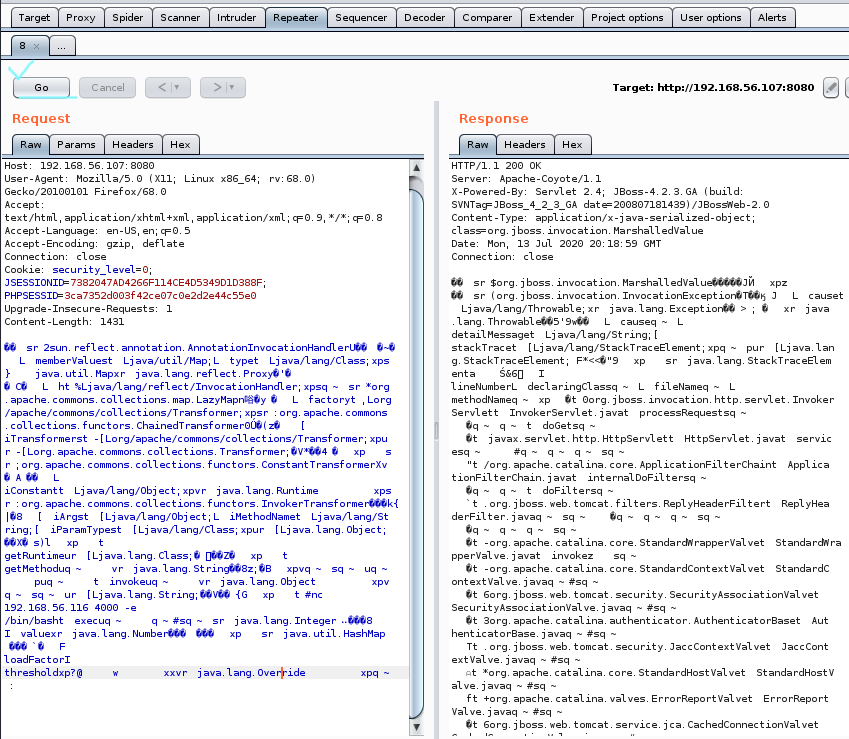Switch to the Scanner tab
The height and width of the screenshot is (739, 849).
coord(180,18)
